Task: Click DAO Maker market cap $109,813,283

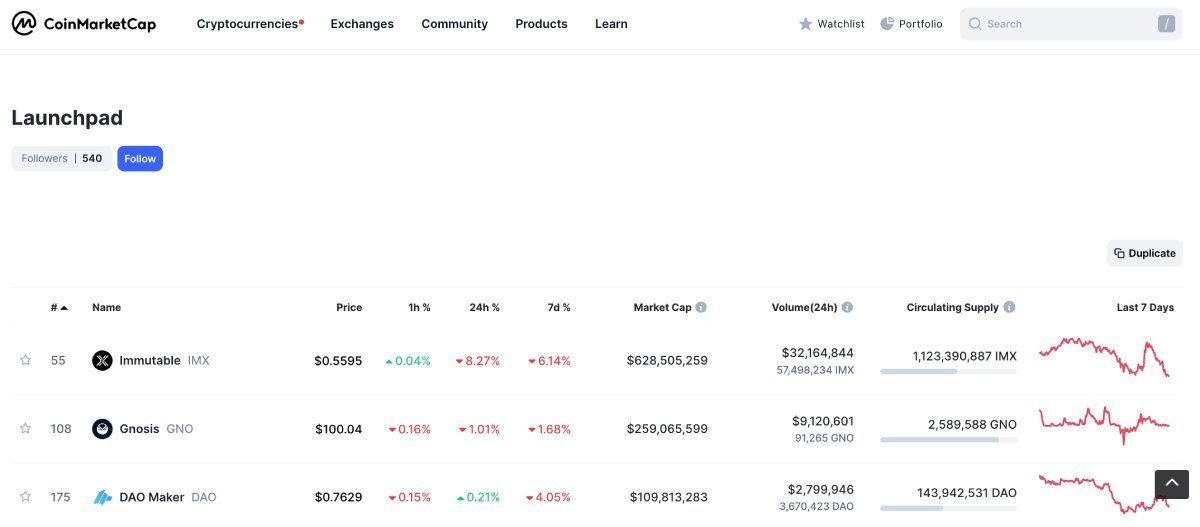Action: point(669,497)
